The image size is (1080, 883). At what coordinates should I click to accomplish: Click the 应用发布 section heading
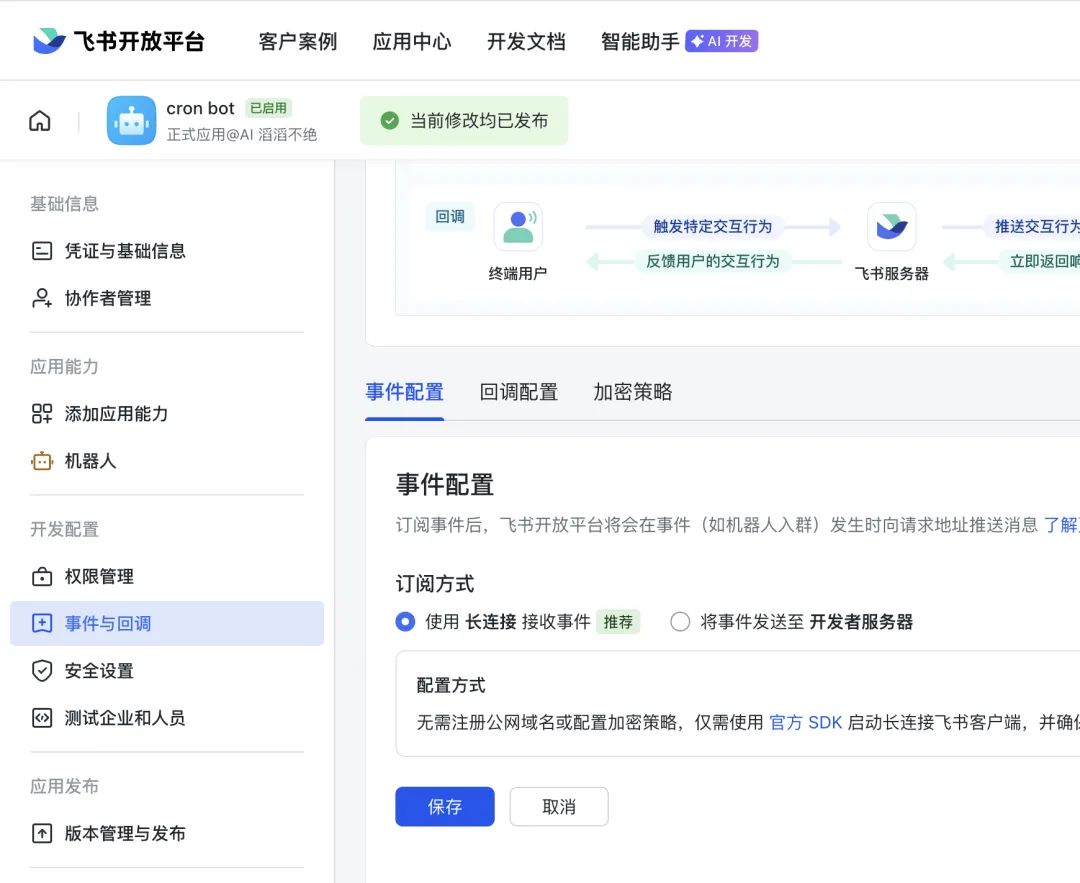coord(64,786)
